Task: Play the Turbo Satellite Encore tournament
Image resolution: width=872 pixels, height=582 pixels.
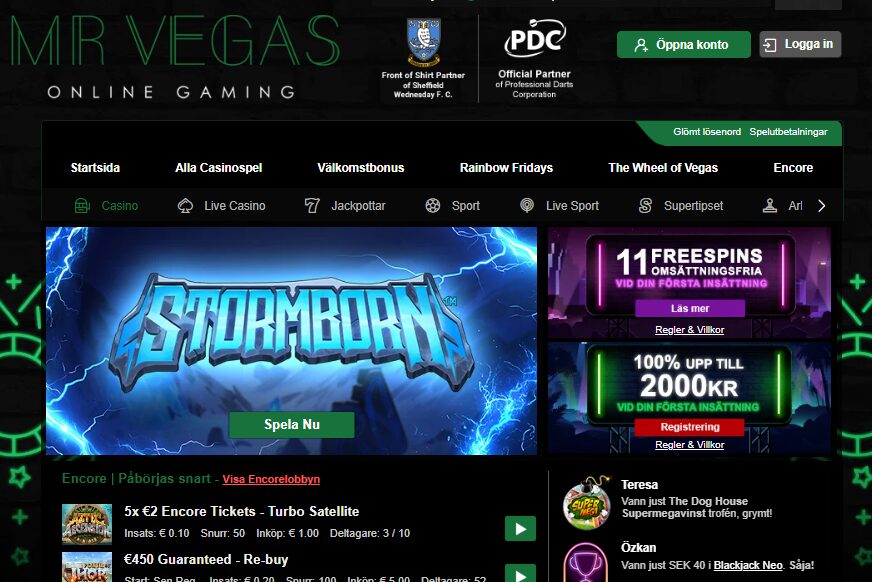Action: coord(521,529)
